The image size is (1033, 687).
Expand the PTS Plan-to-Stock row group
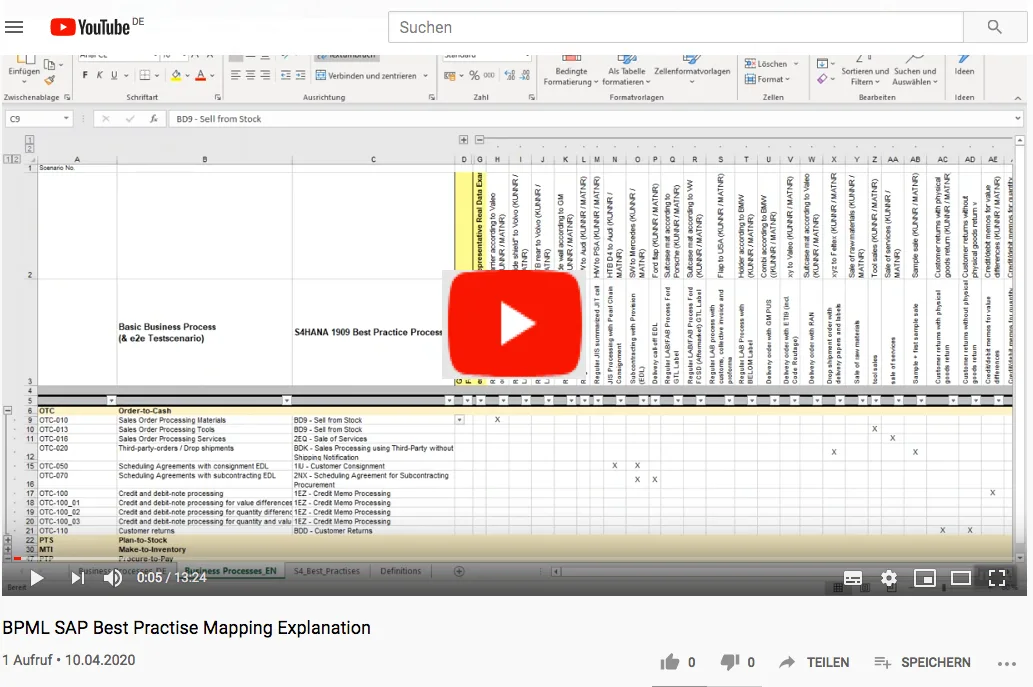click(x=8, y=540)
